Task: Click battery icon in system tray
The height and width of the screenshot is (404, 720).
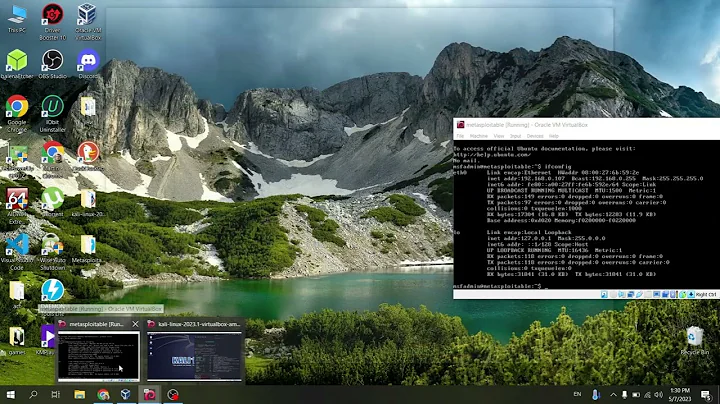Action: pos(636,394)
